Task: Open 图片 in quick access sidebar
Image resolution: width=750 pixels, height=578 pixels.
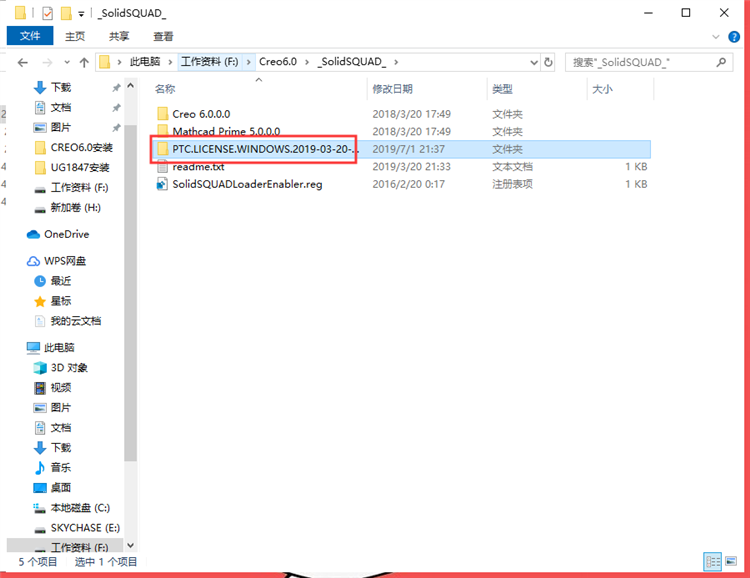Action: point(61,128)
